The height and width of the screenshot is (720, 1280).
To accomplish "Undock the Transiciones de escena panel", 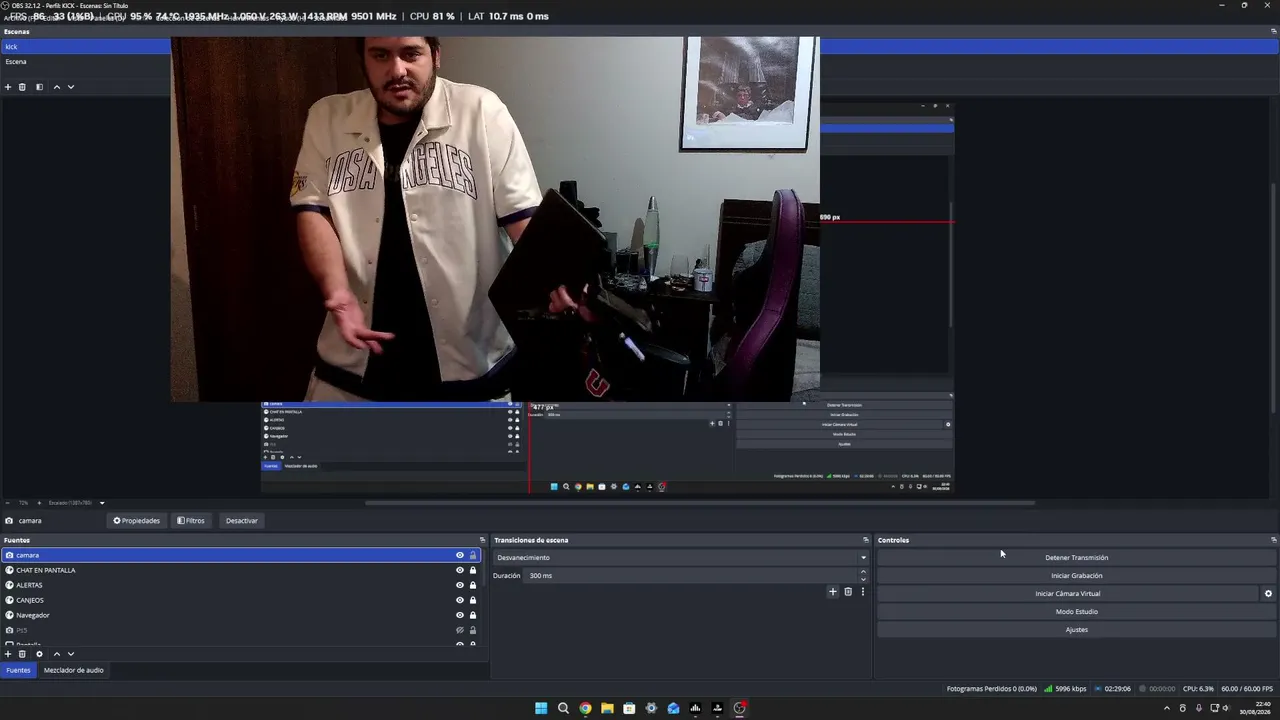I will 866,540.
